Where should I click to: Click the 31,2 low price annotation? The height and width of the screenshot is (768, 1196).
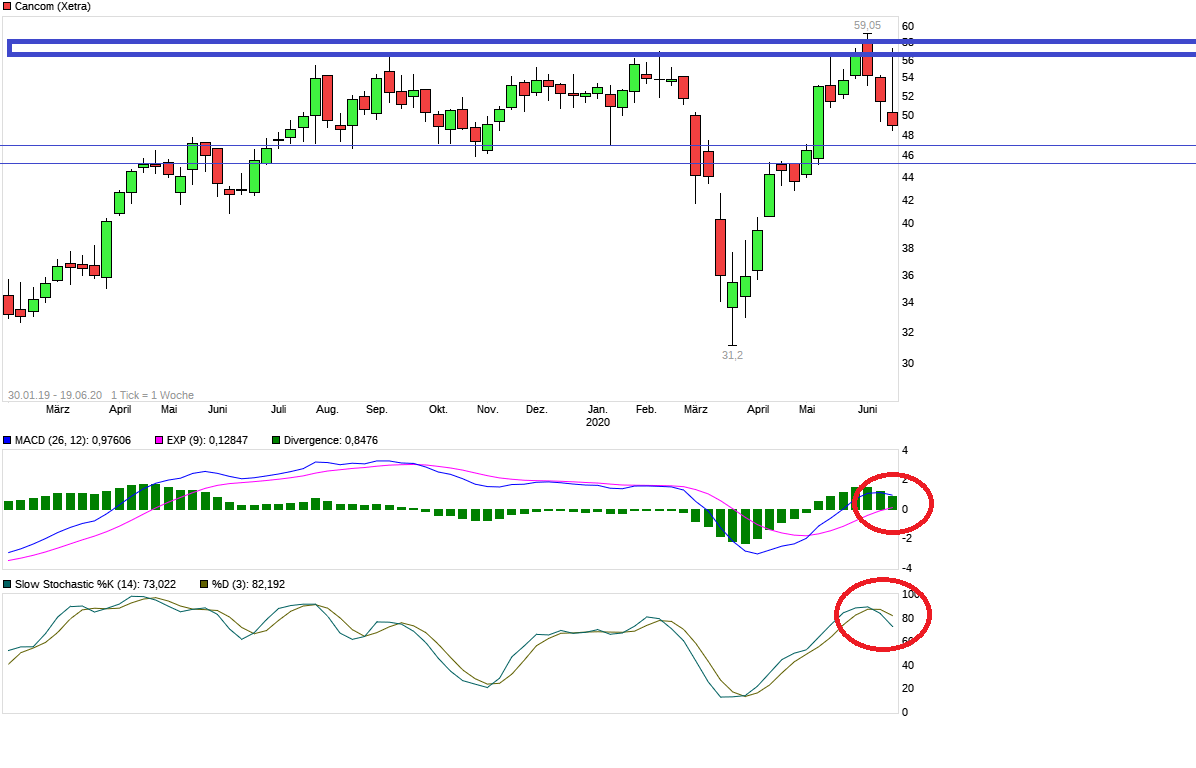coord(732,353)
